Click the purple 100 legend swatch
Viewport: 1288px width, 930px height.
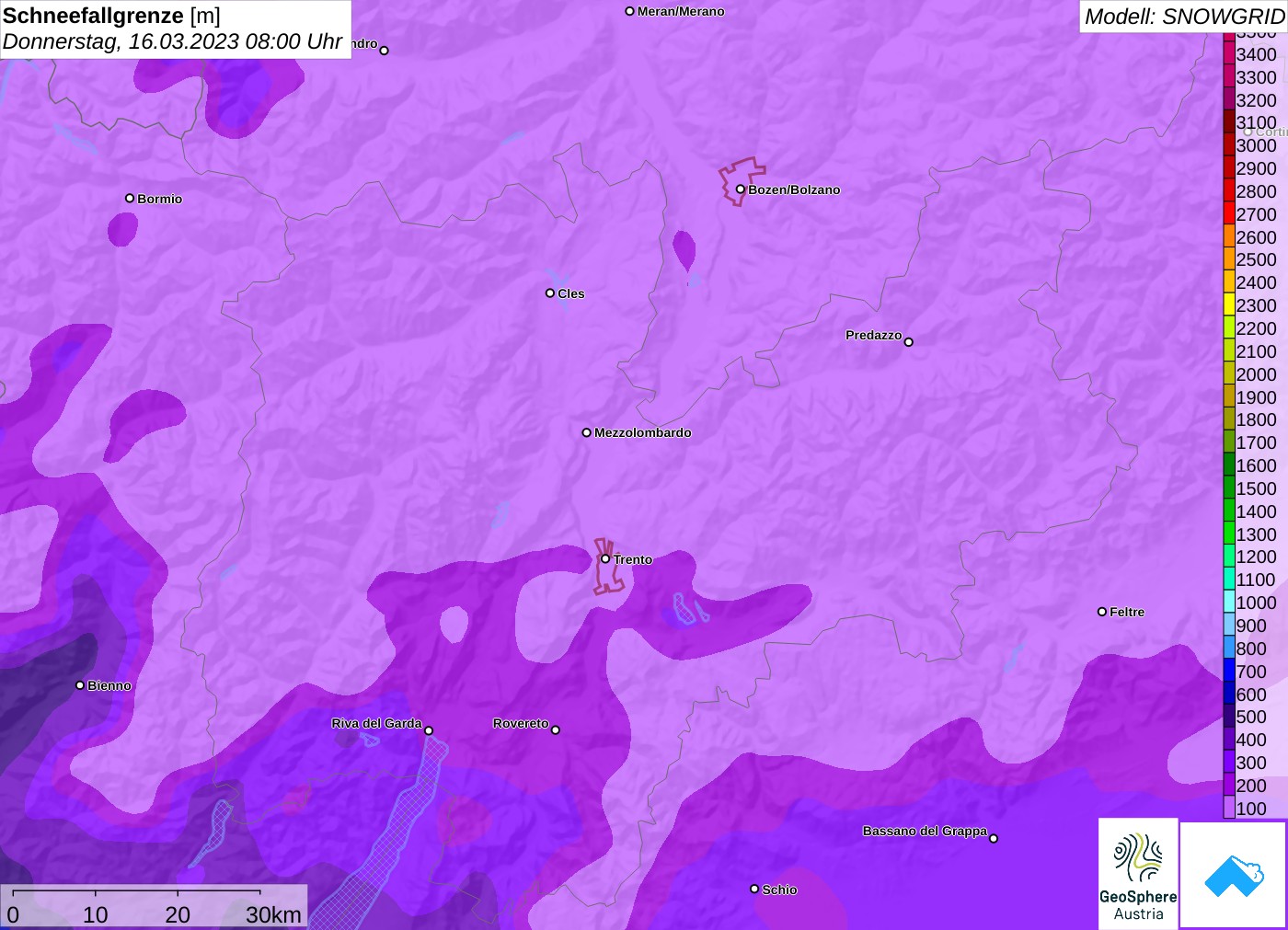[1229, 809]
